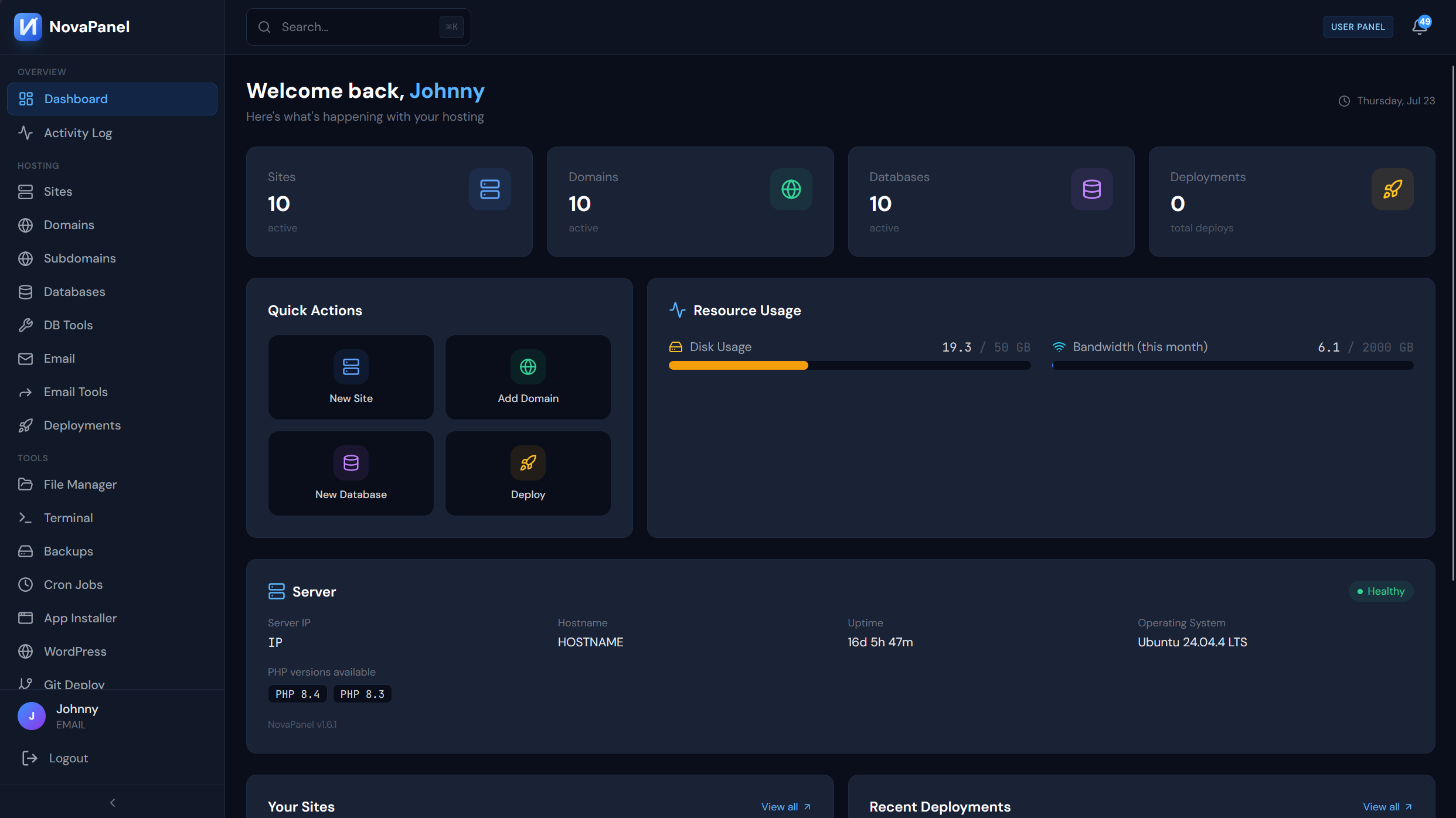Click the Add Domain quick action

(528, 377)
